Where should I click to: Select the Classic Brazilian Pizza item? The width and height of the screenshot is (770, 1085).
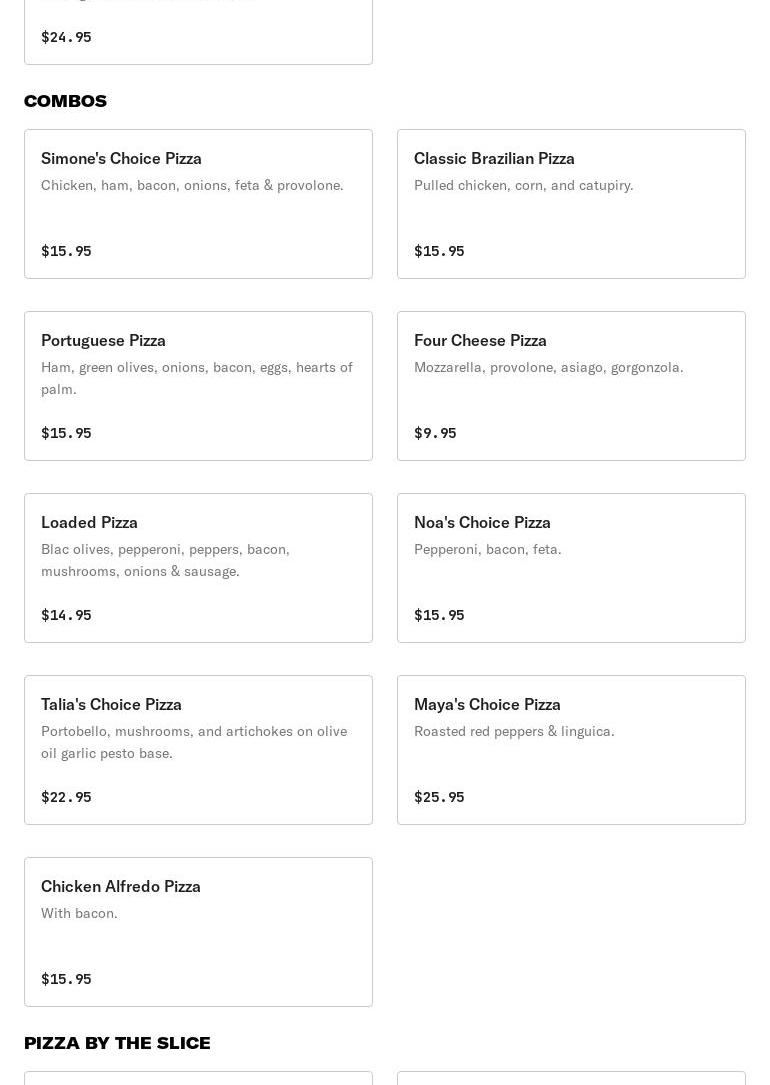pyautogui.click(x=571, y=204)
